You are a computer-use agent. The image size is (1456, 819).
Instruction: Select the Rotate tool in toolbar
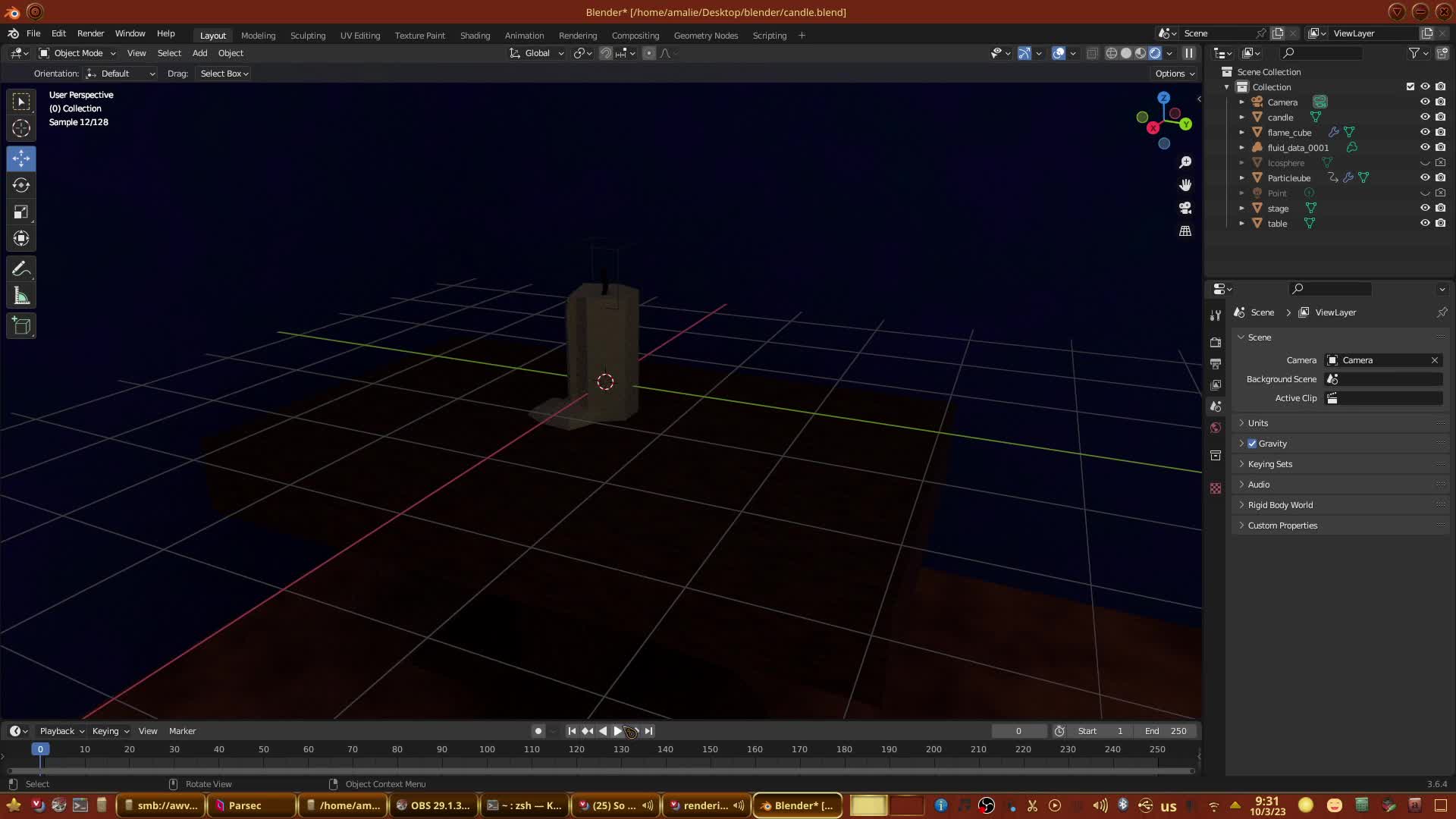tap(21, 186)
